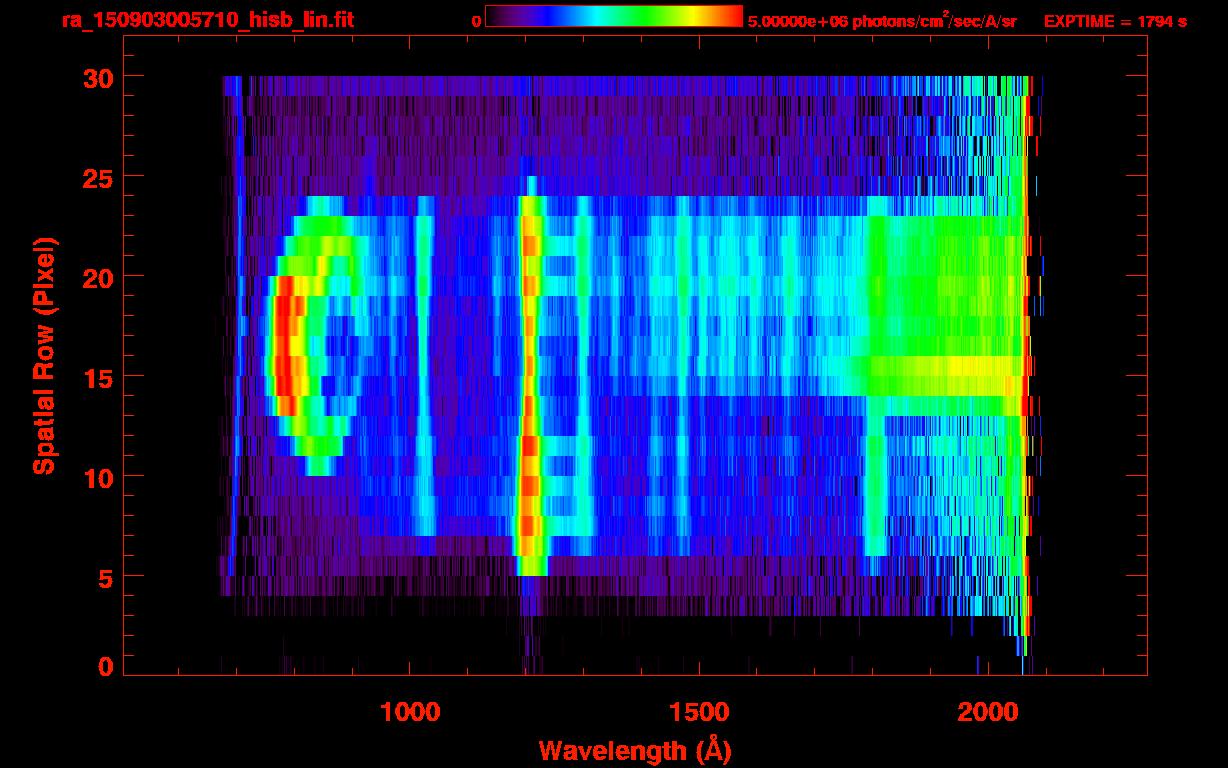Viewport: 1228px width, 768px height.
Task: Click the x-axis tick label 1000
Action: pos(410,711)
